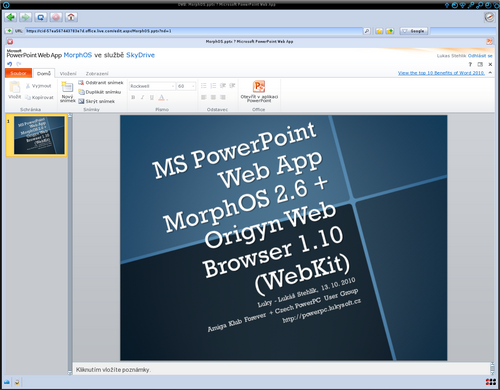500x390 pixels.
Task: Collapse the ribbon with the top-right arrow
Action: tap(490, 73)
